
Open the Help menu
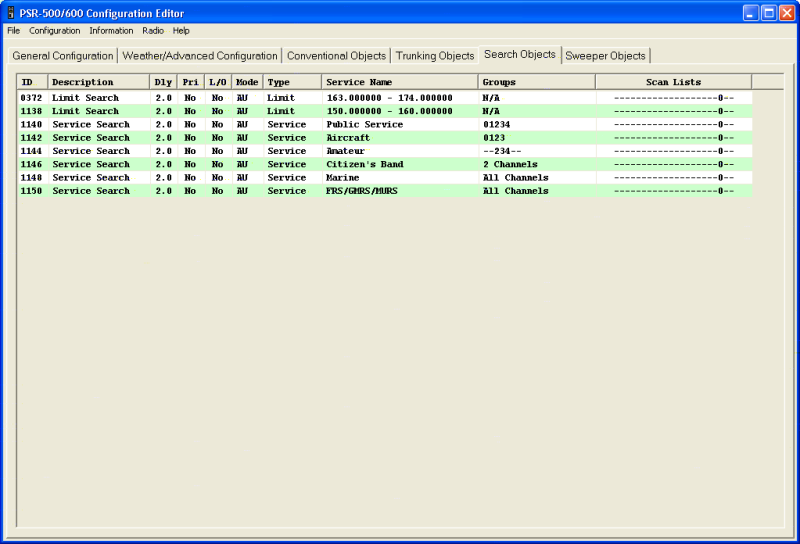pyautogui.click(x=181, y=31)
